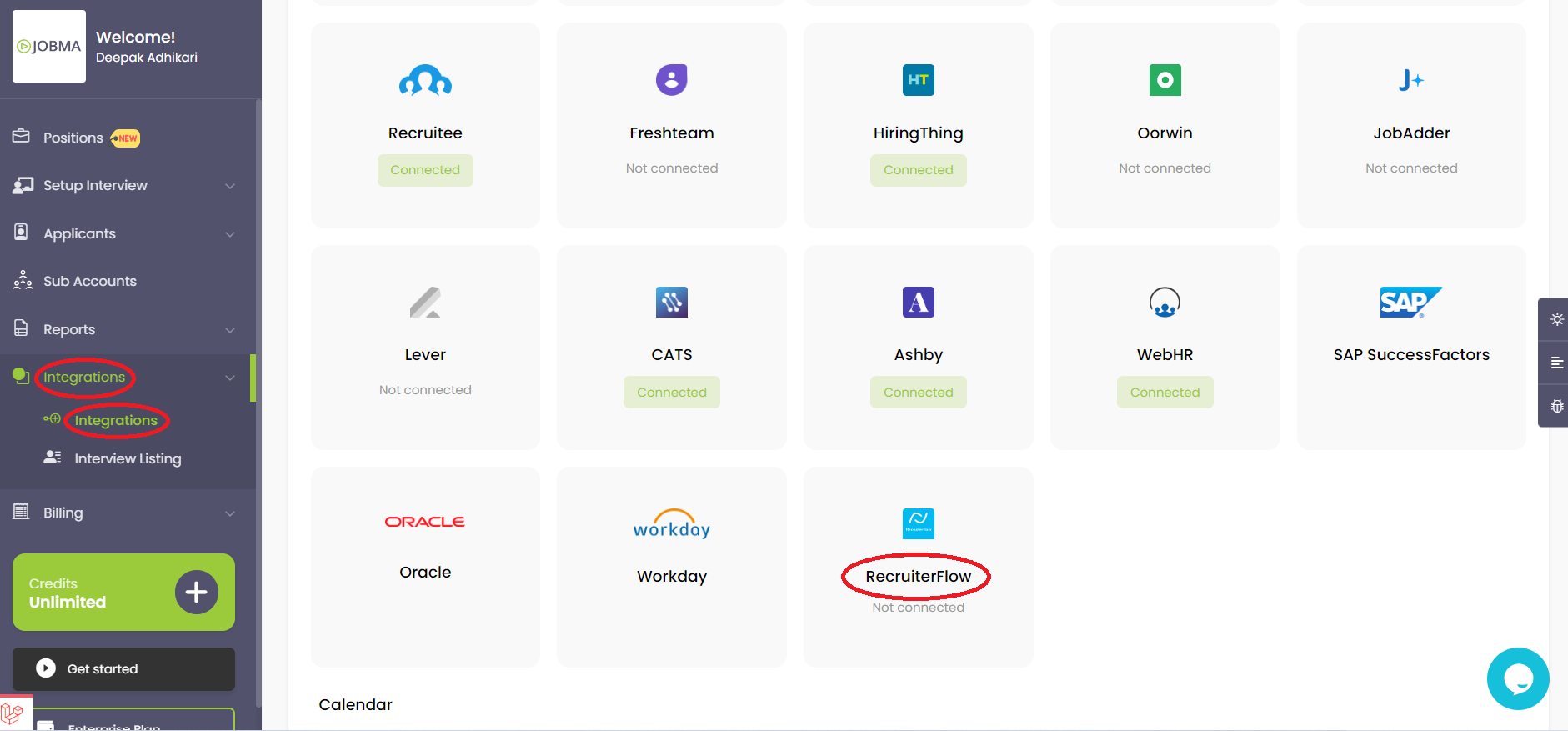Click the SAP SuccessFactors card title

1411,355
